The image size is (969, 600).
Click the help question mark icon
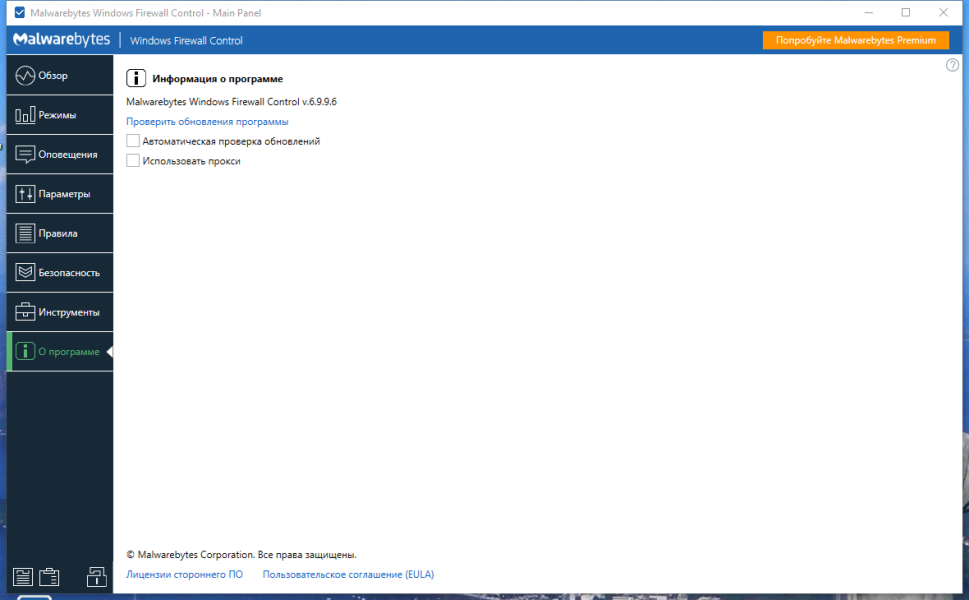tap(952, 65)
